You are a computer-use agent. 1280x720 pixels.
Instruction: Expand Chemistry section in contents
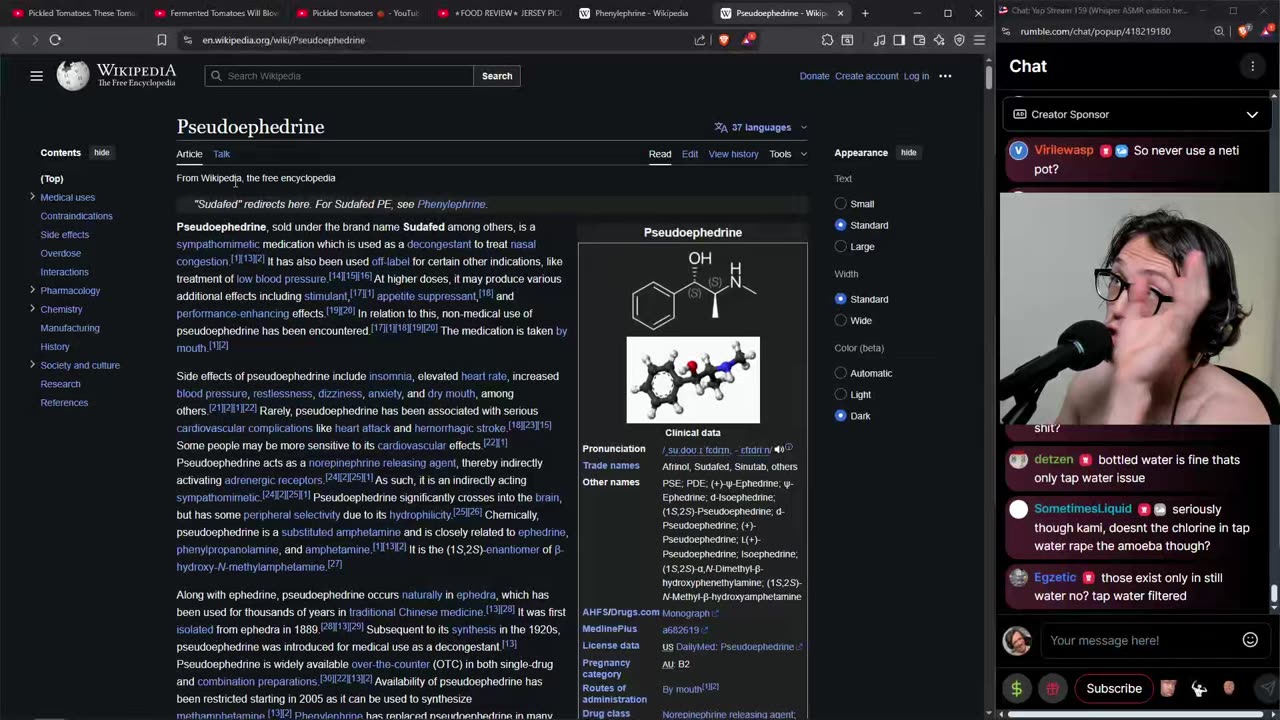point(32,309)
